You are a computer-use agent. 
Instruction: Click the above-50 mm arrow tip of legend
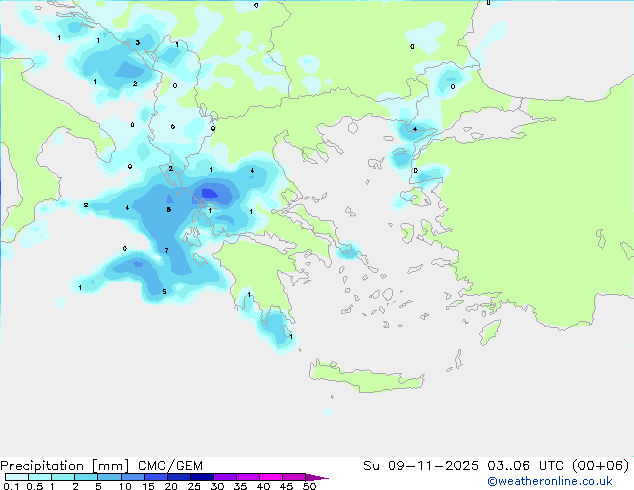point(317,477)
